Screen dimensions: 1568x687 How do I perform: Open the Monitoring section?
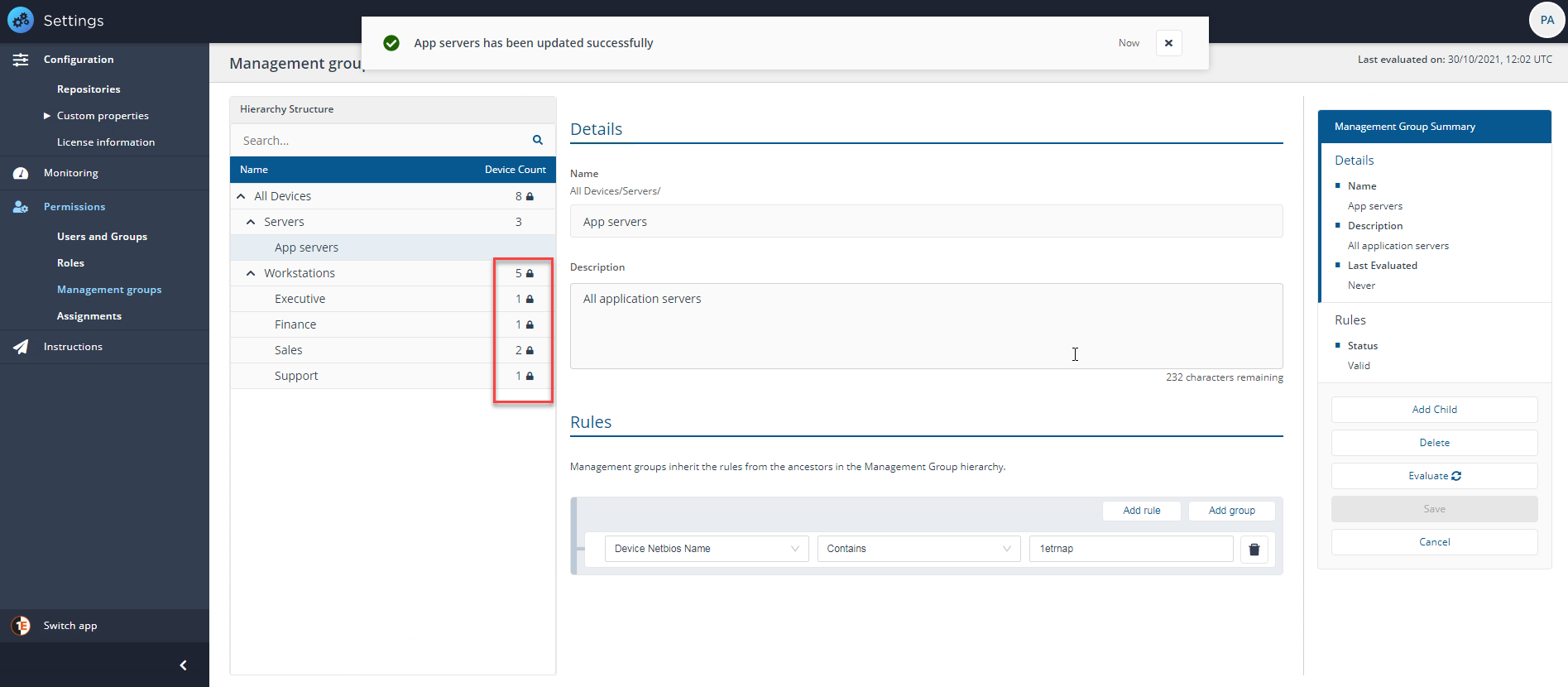click(x=71, y=173)
